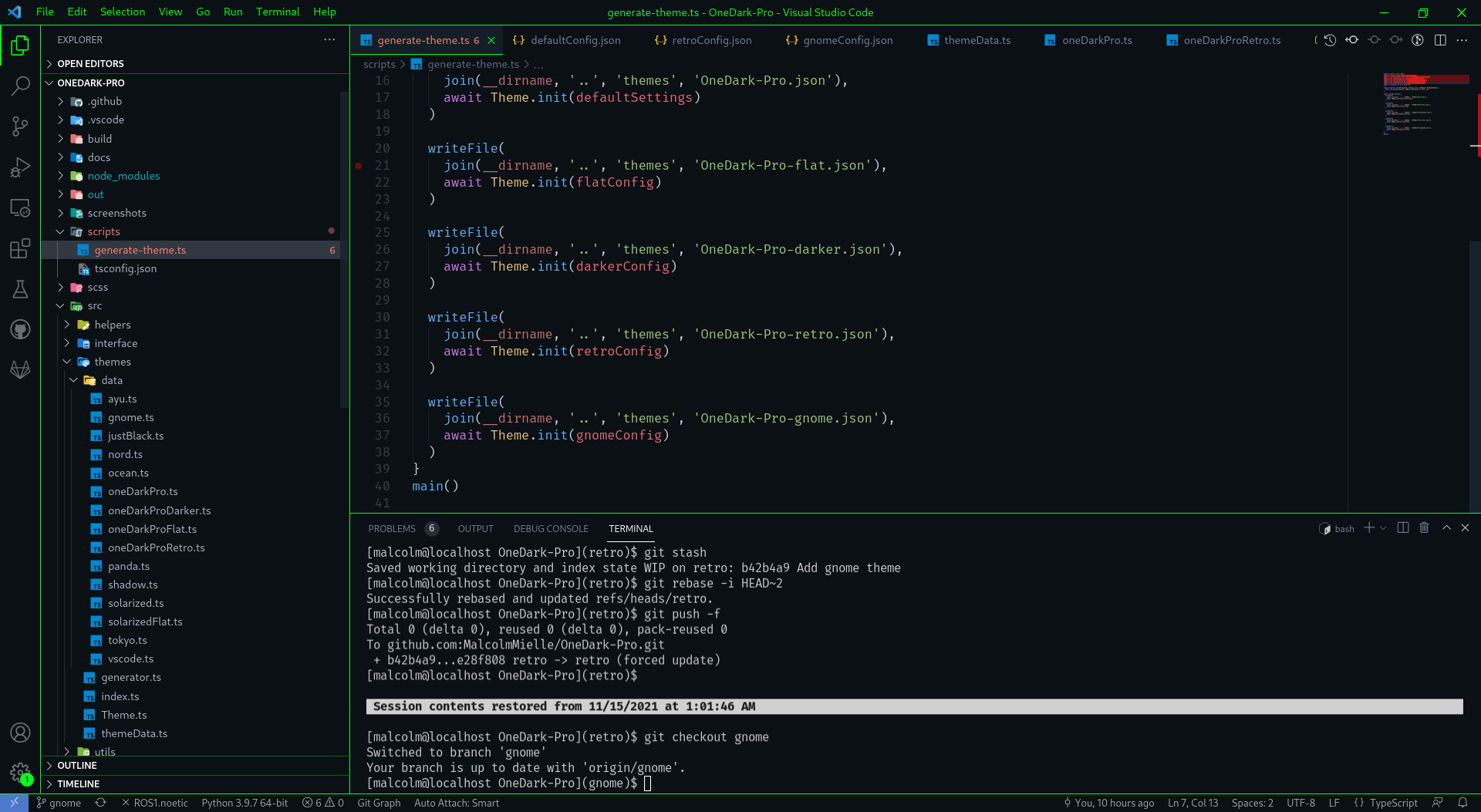Open the Search view in the activity bar
This screenshot has height=812, width=1481.
pos(20,86)
